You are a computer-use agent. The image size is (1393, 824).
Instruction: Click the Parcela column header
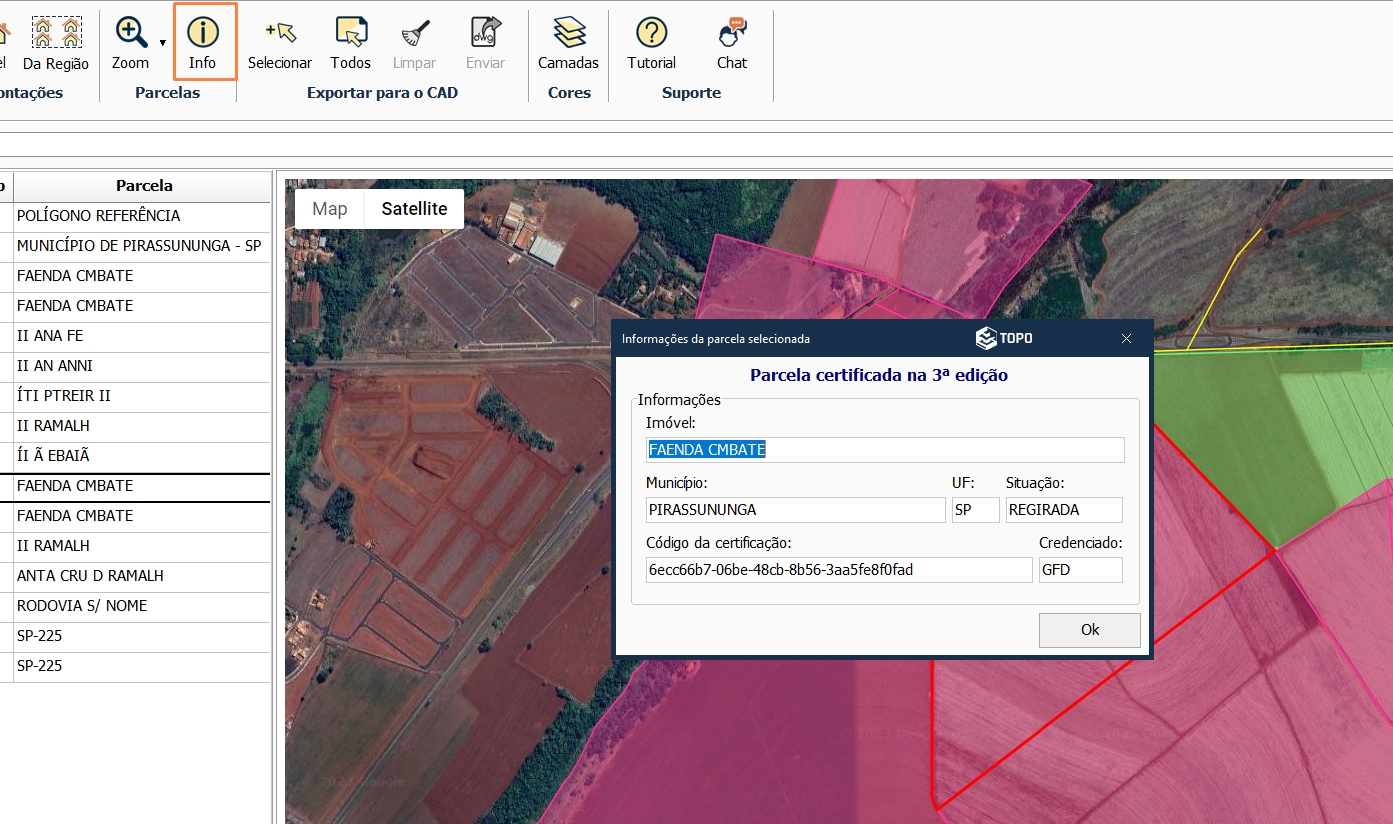coord(144,186)
